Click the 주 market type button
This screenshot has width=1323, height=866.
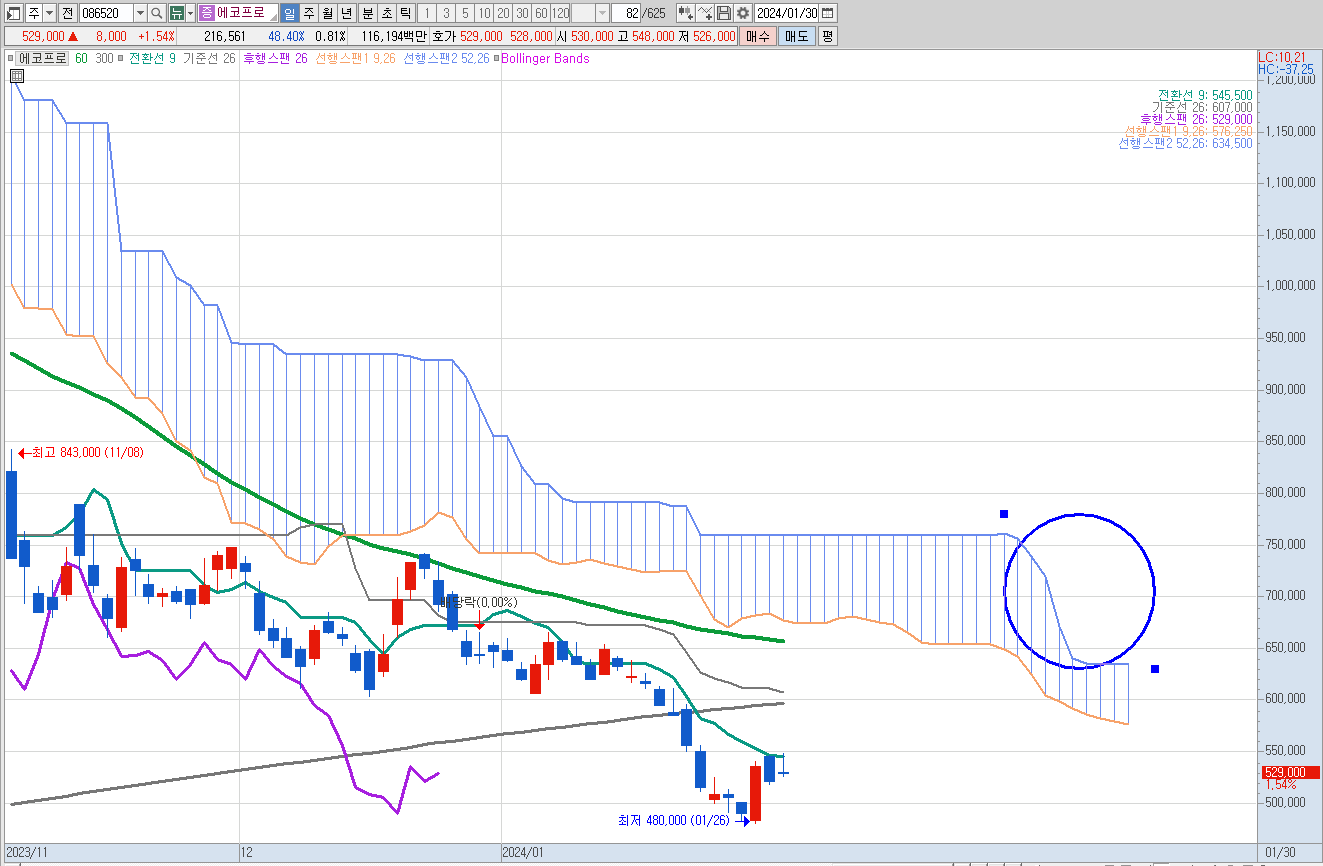point(34,13)
